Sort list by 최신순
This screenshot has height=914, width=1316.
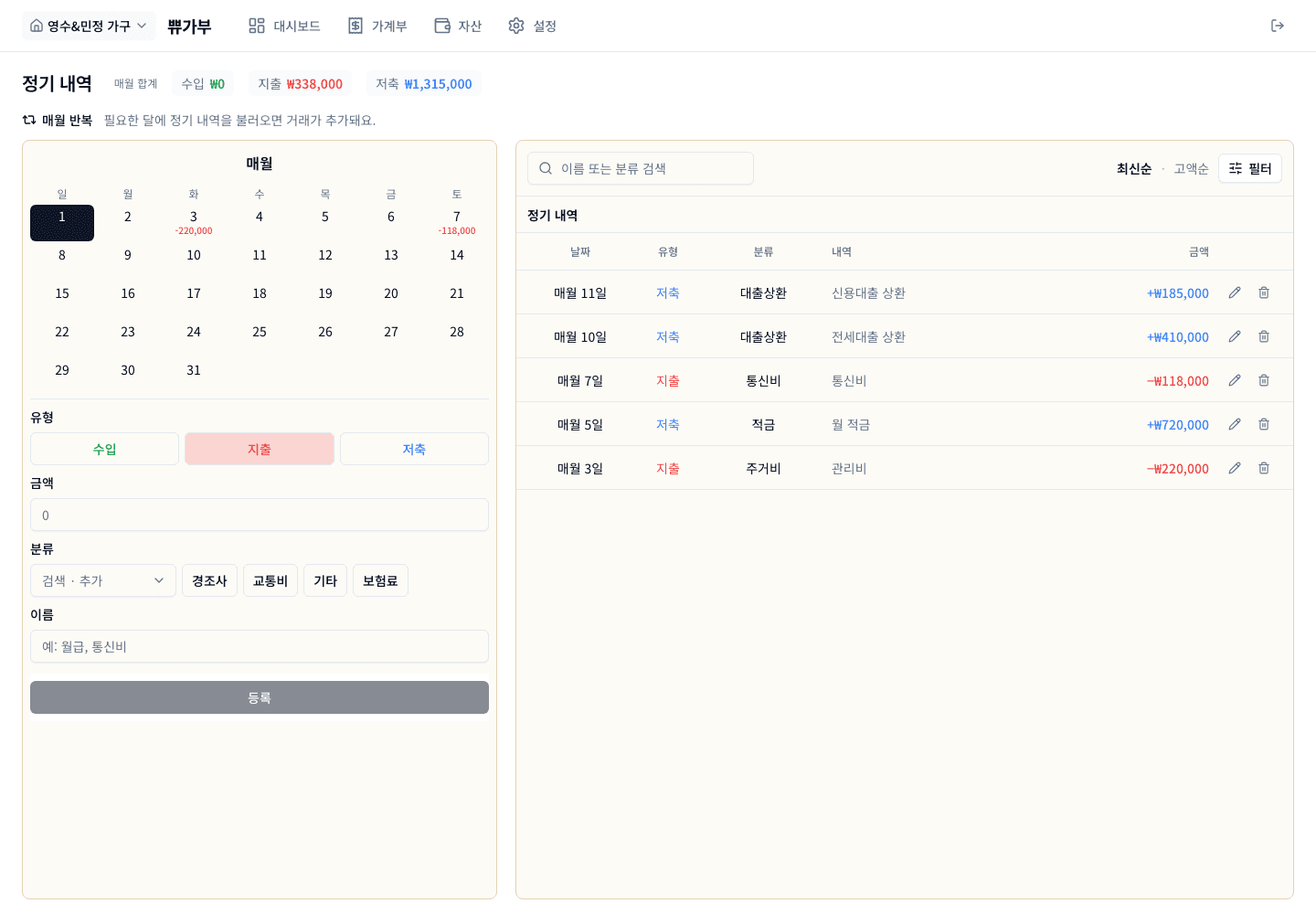point(1134,168)
